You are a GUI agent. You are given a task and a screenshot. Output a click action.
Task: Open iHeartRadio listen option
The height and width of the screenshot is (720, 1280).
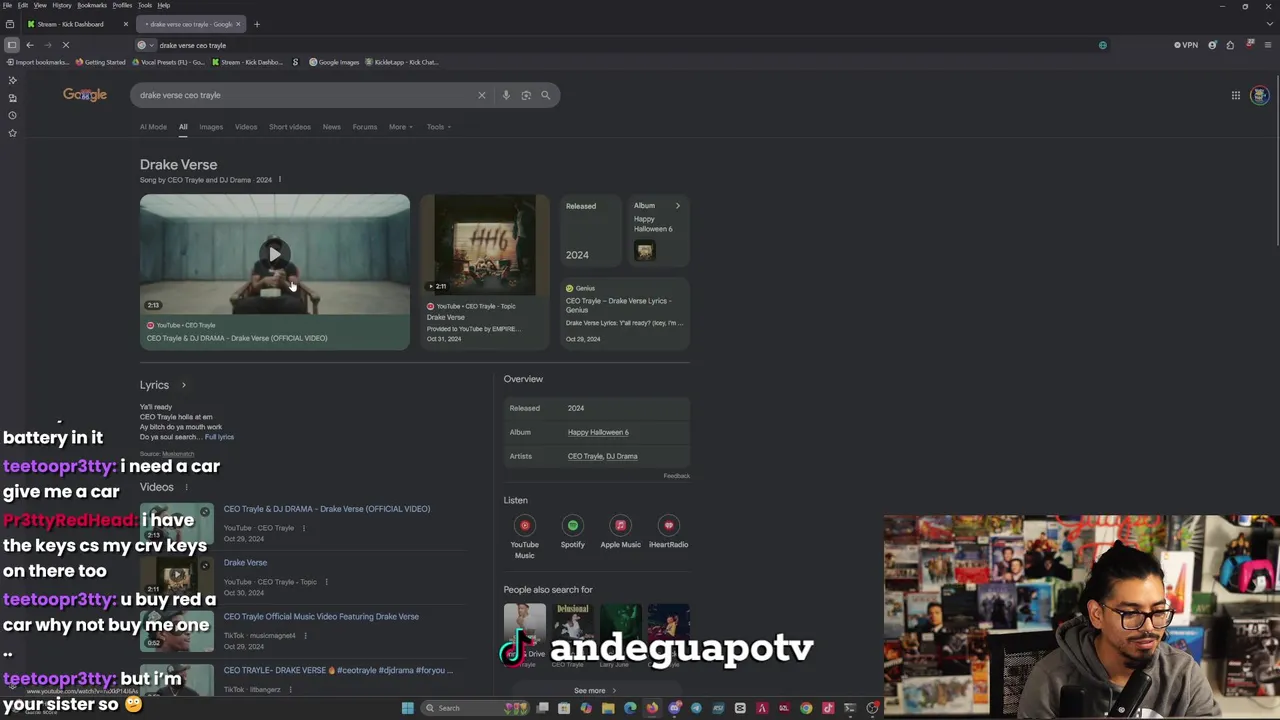(x=668, y=533)
